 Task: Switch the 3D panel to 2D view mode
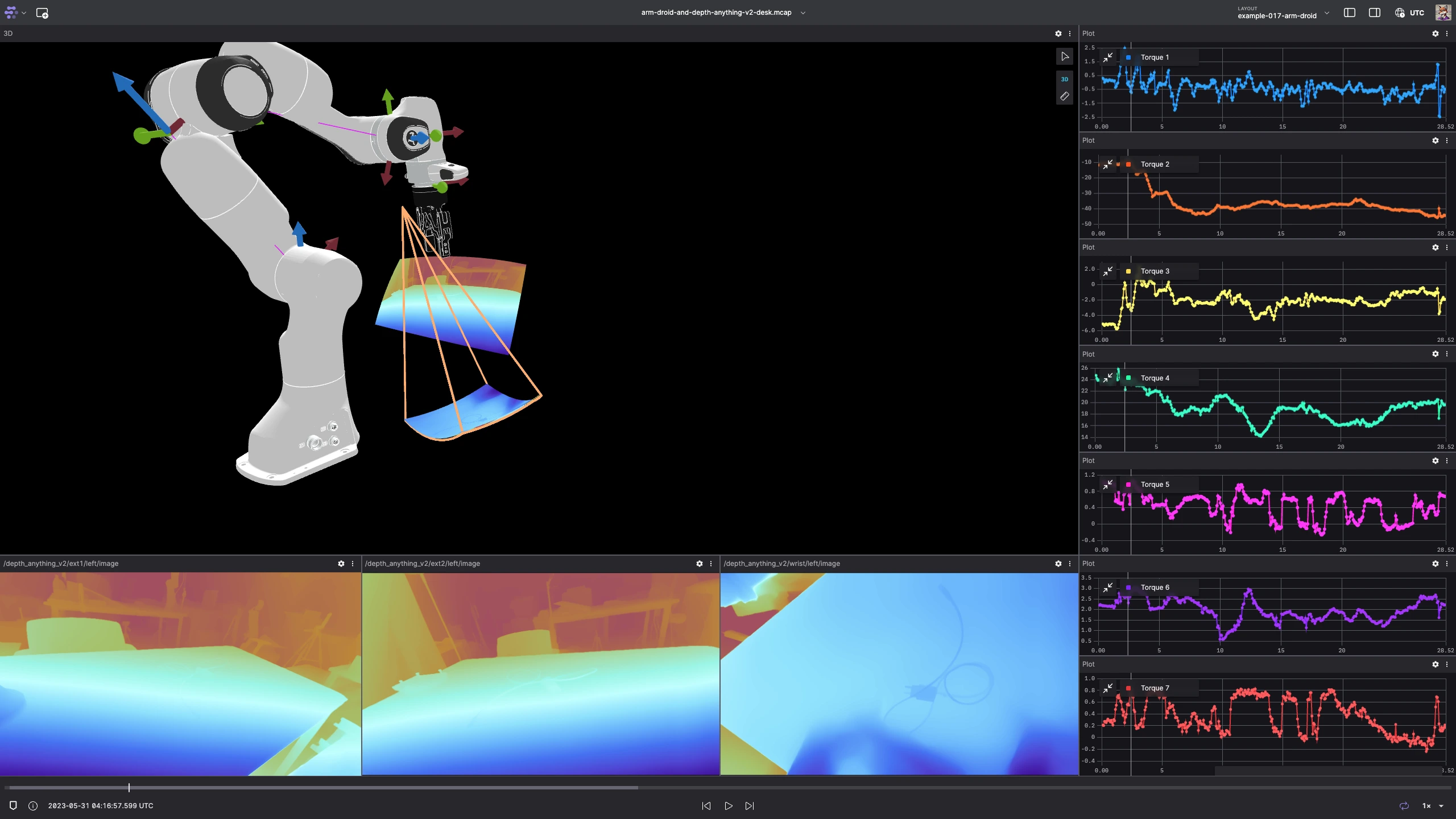[1065, 79]
